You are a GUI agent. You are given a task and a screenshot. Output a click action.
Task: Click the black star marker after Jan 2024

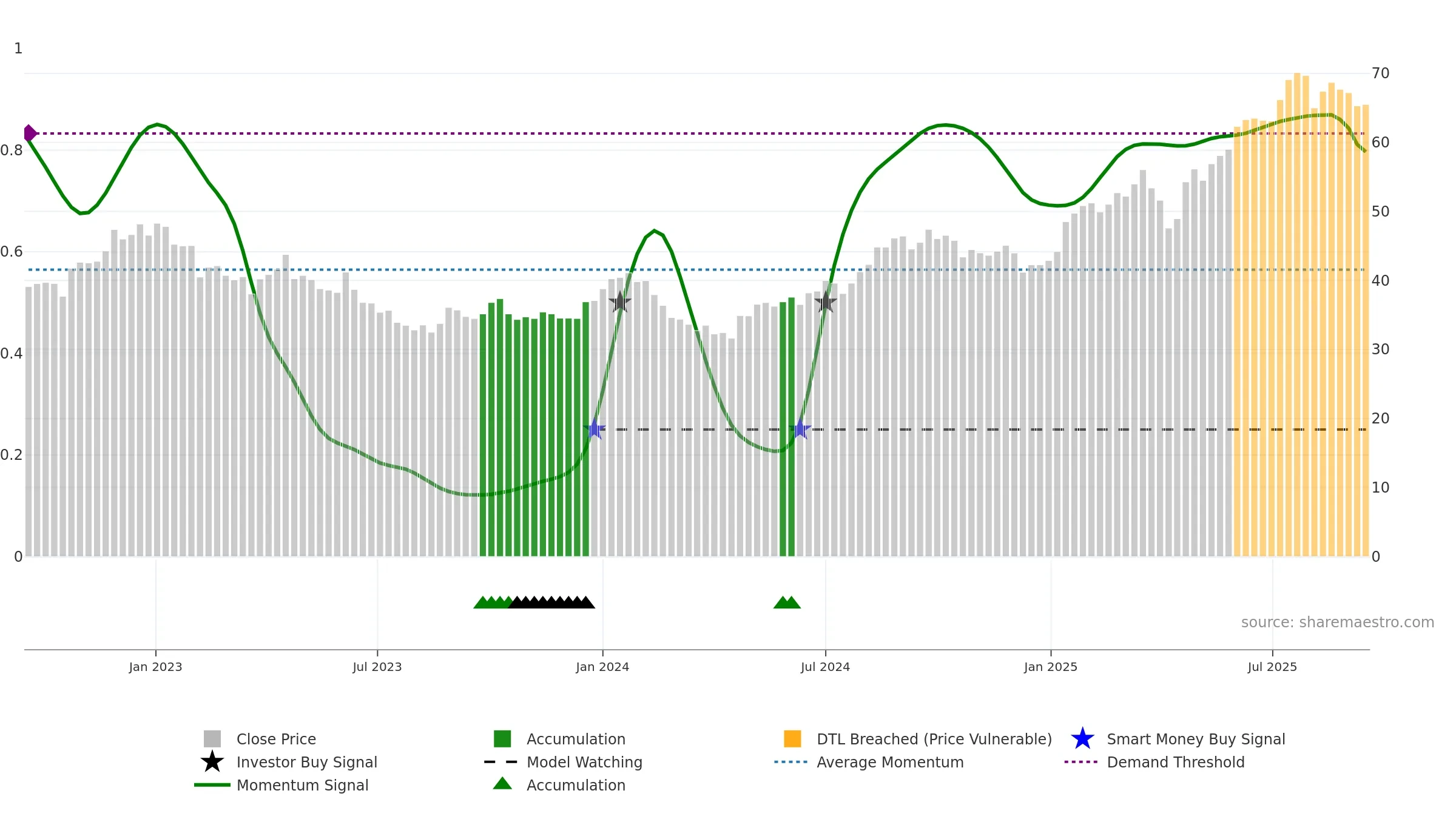(x=619, y=302)
